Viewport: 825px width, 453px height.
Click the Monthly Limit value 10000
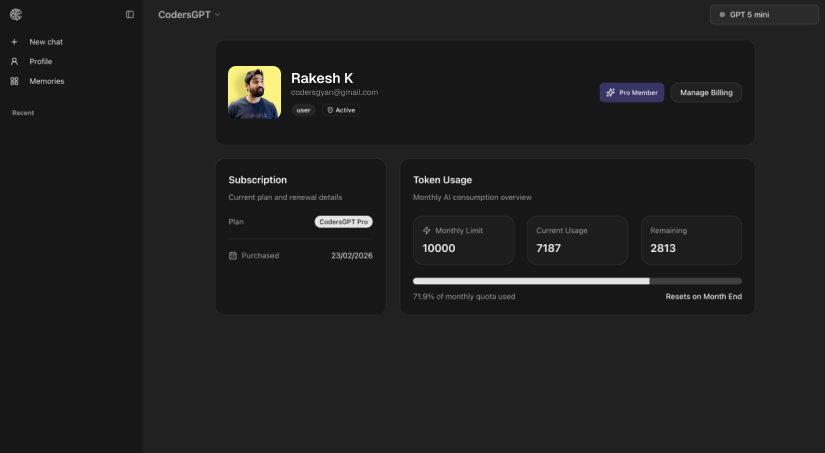point(439,248)
